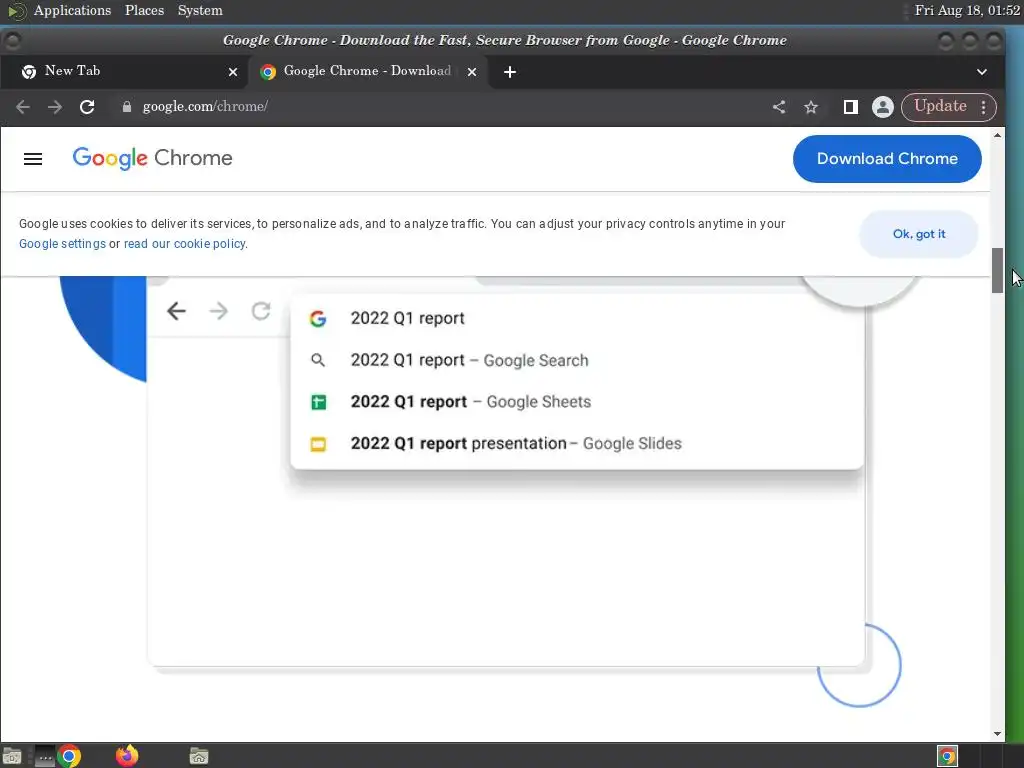Open the Google settings link
The height and width of the screenshot is (768, 1024).
pos(62,244)
